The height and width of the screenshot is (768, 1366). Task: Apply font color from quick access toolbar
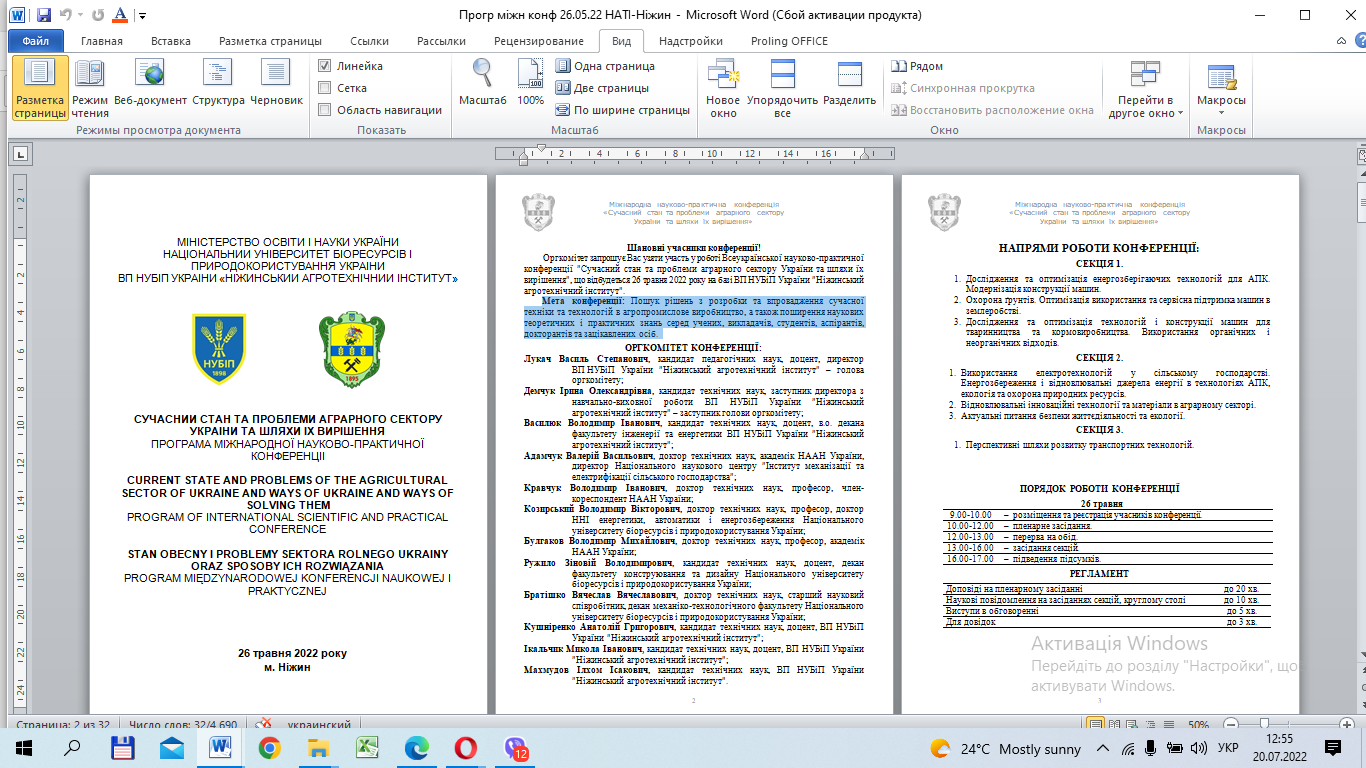[x=120, y=16]
